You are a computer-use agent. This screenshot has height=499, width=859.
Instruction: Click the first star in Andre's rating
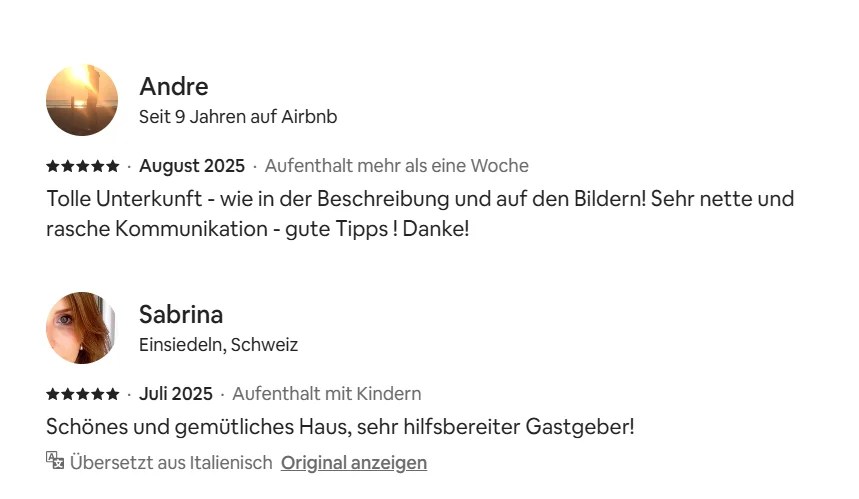click(52, 166)
